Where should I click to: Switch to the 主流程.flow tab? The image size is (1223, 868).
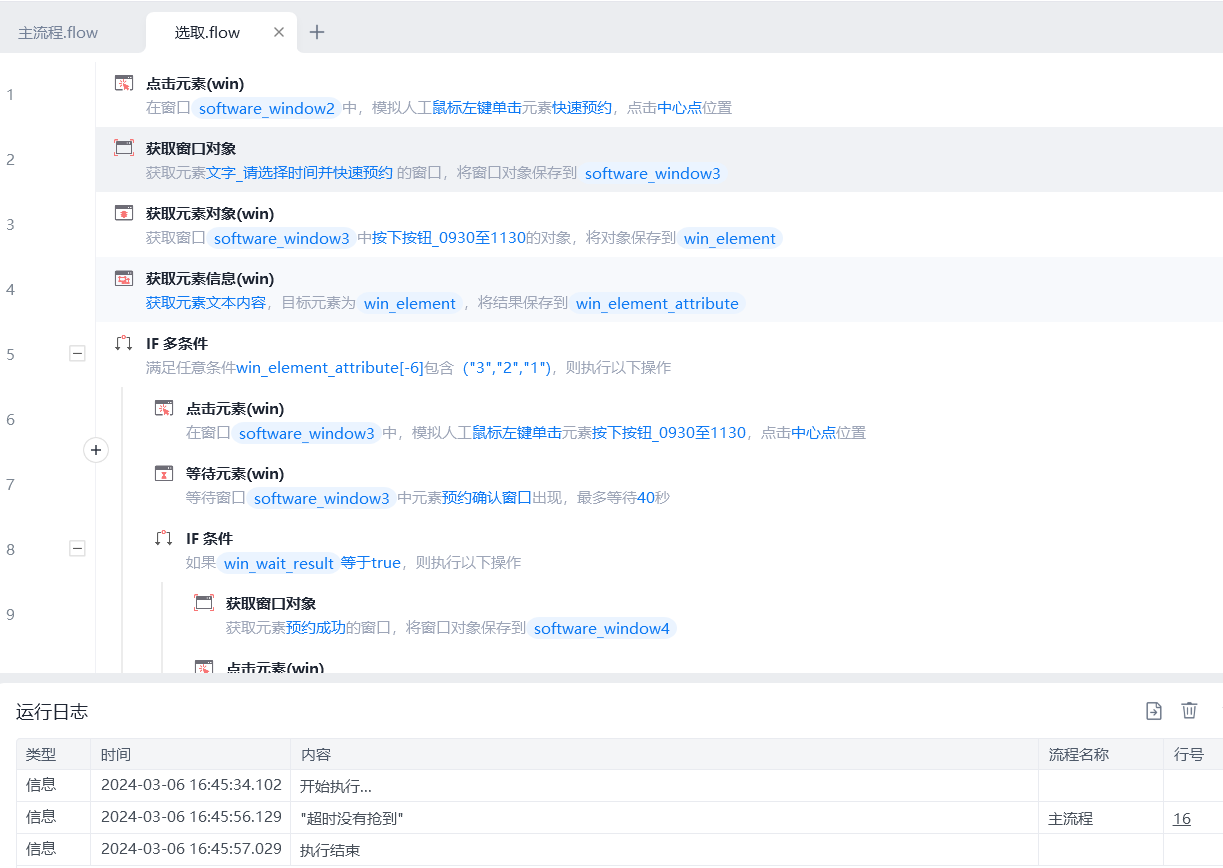[58, 32]
